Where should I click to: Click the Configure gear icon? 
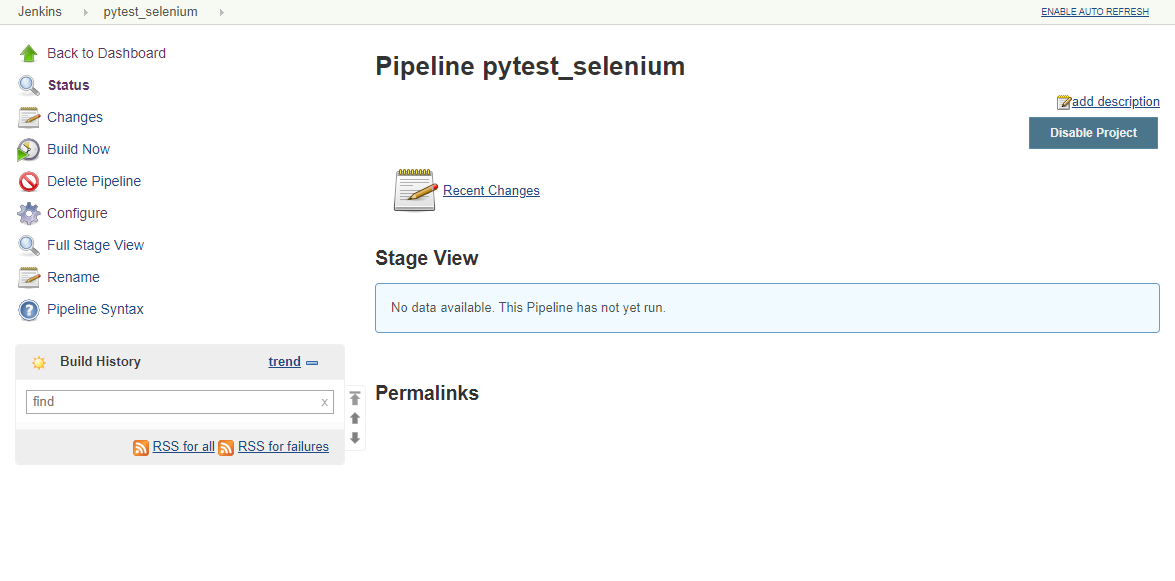click(x=28, y=213)
